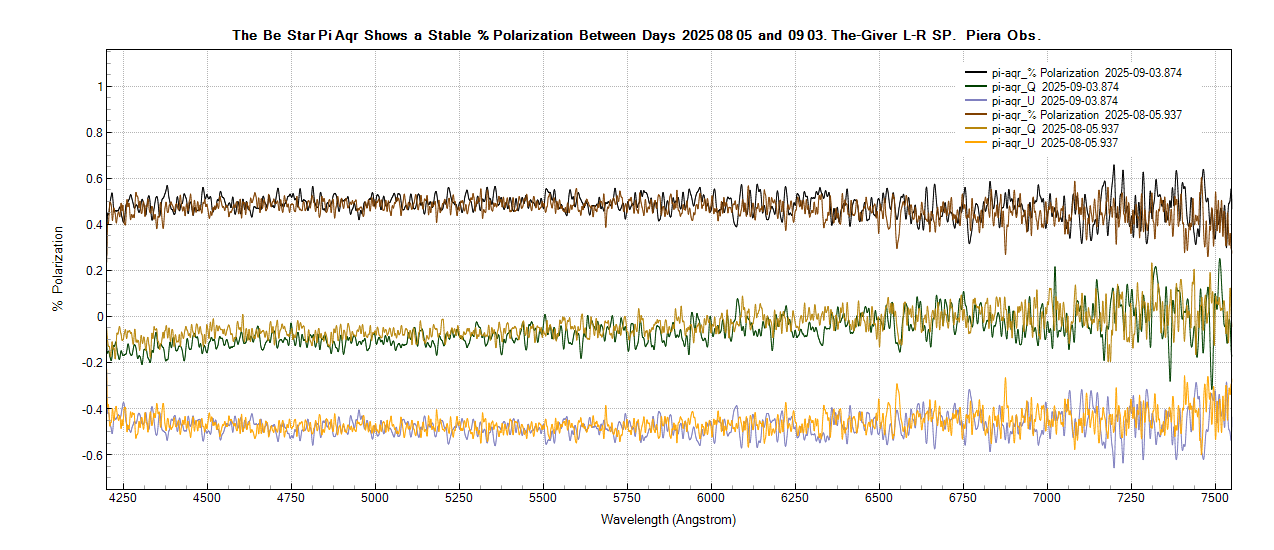Click the chart title about Pi Aqr
Screen dimensions: 1274x550
[636, 35]
